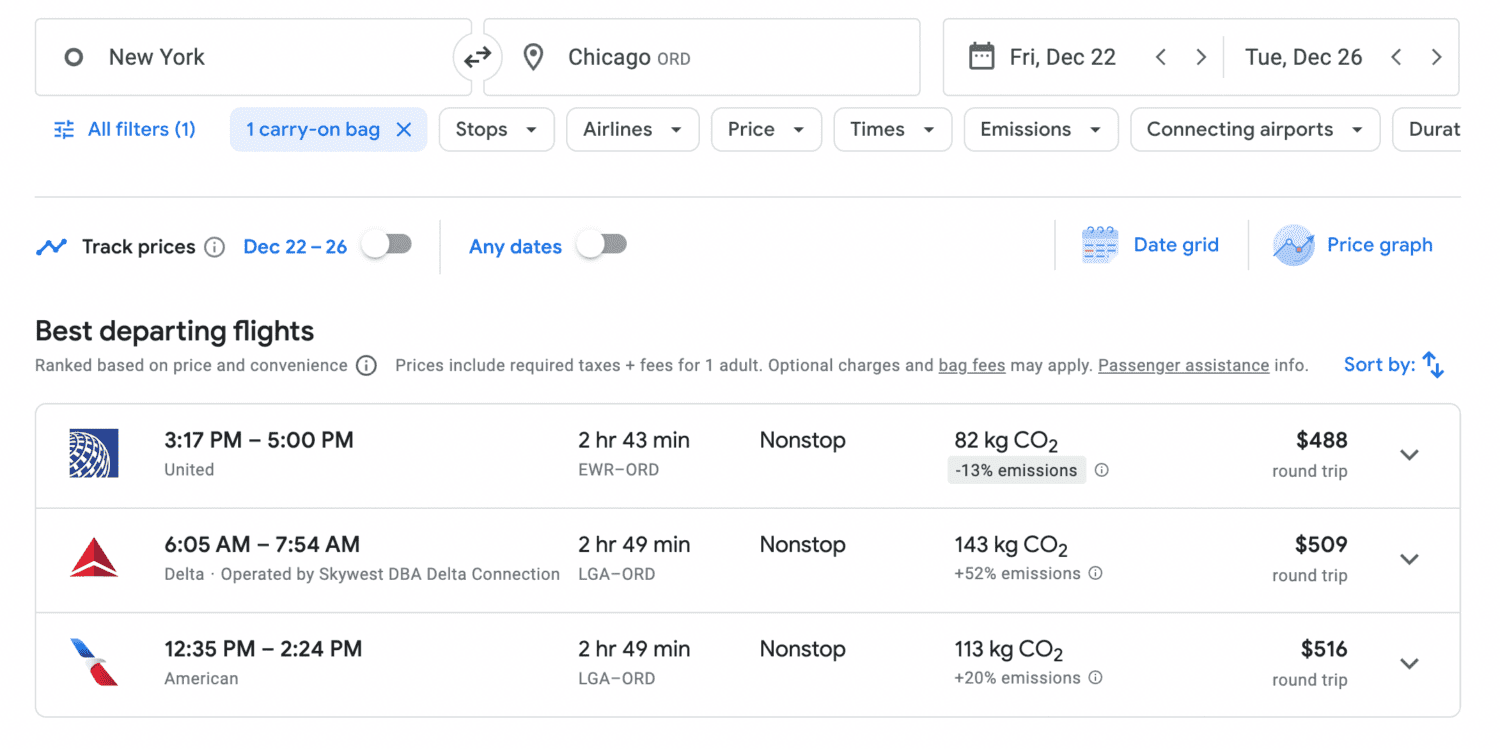Open the All filters panel
Viewport: 1500px width, 749px height.
pyautogui.click(x=124, y=129)
